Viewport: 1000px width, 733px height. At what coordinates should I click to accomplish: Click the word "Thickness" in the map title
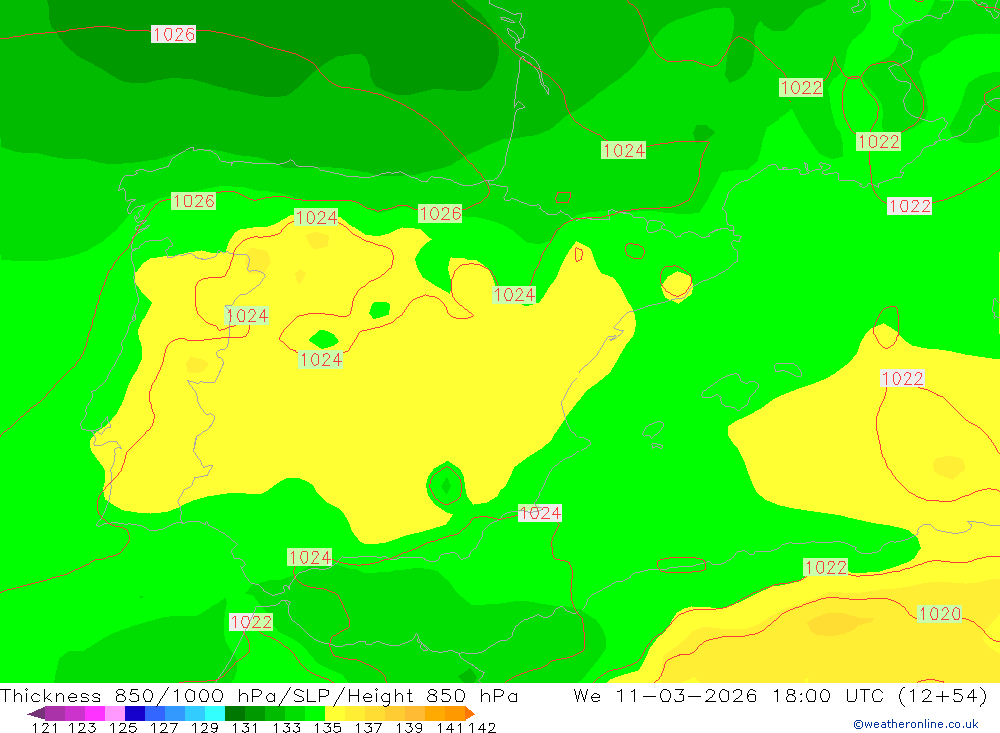tap(50, 695)
